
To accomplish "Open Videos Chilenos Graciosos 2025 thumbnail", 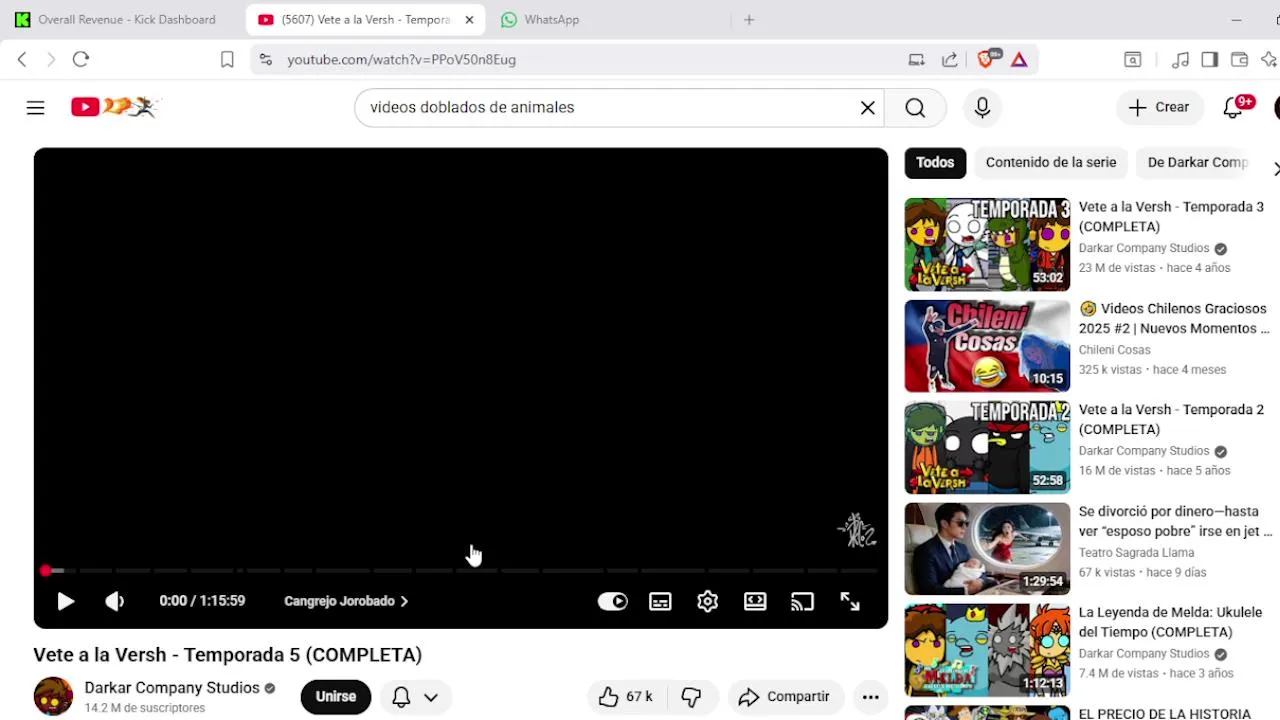I will tap(987, 346).
